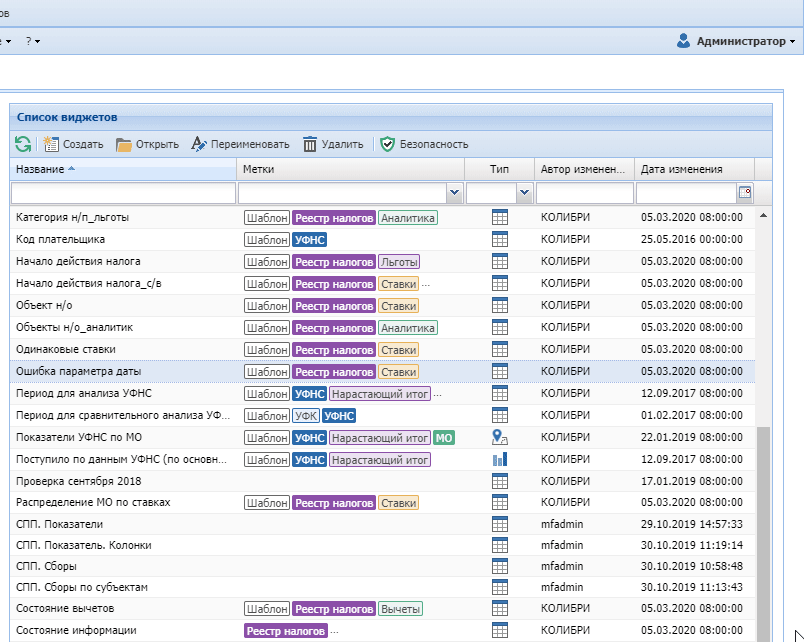Click the Список виджетов panel title
Screen dimensions: 804x642
[67, 117]
